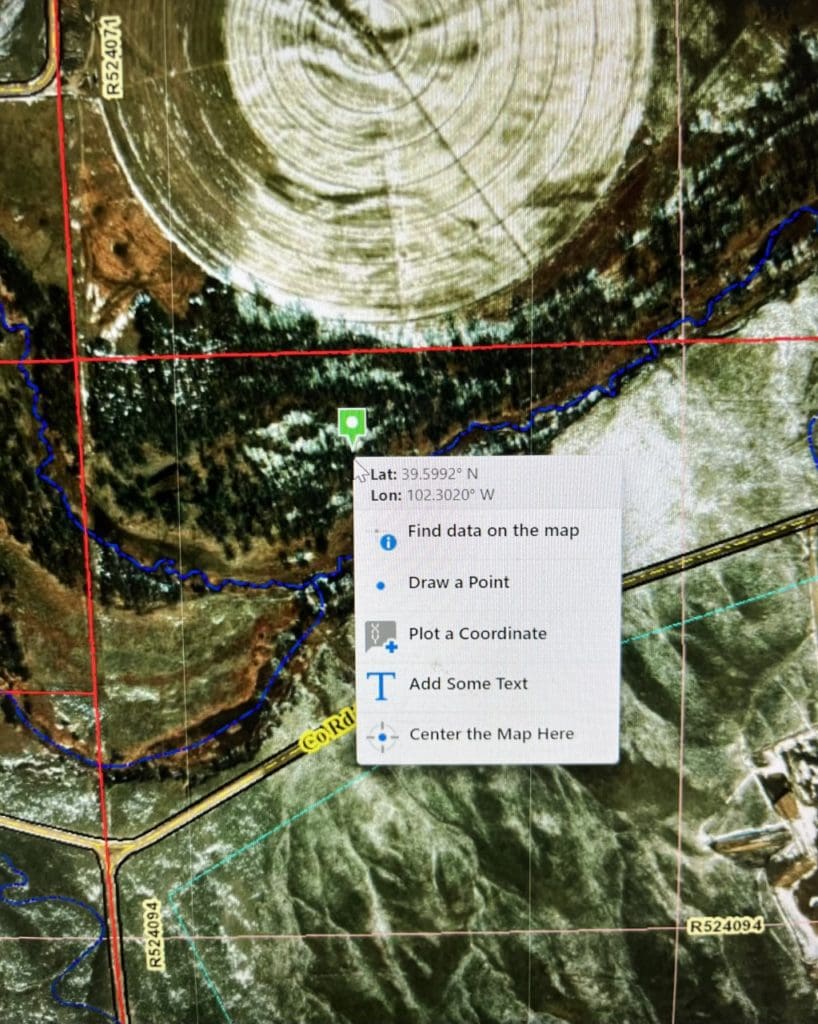
Task: Open Plot a Coordinate option
Action: click(x=477, y=633)
